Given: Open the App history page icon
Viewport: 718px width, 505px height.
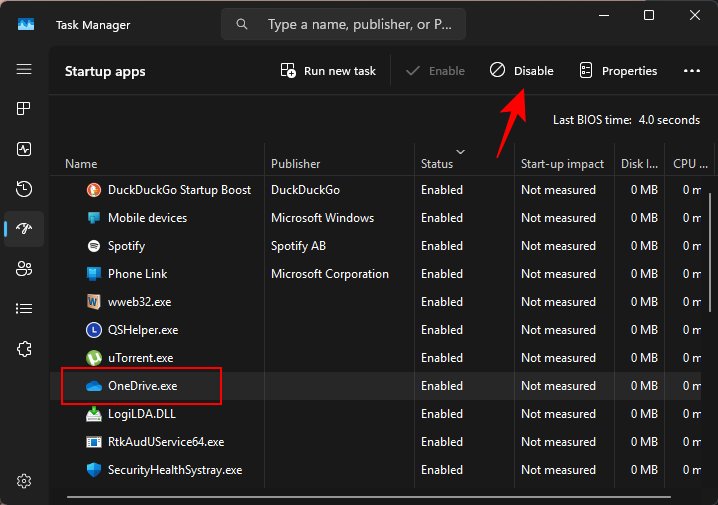Looking at the screenshot, I should tap(24, 189).
